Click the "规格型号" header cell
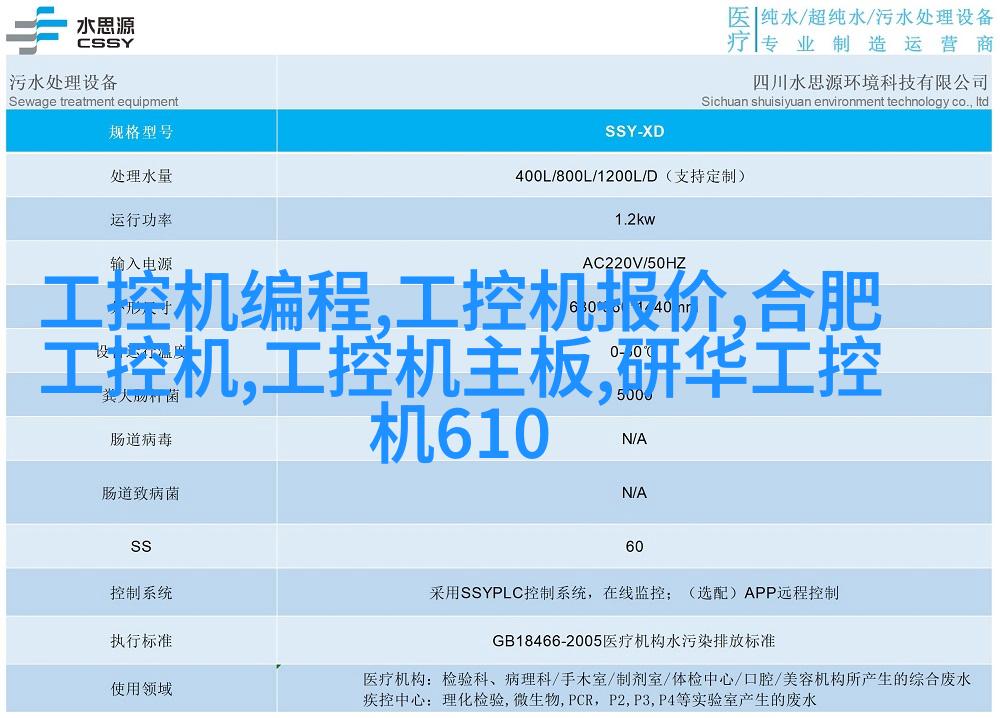The width and height of the screenshot is (1000, 718). point(141,132)
